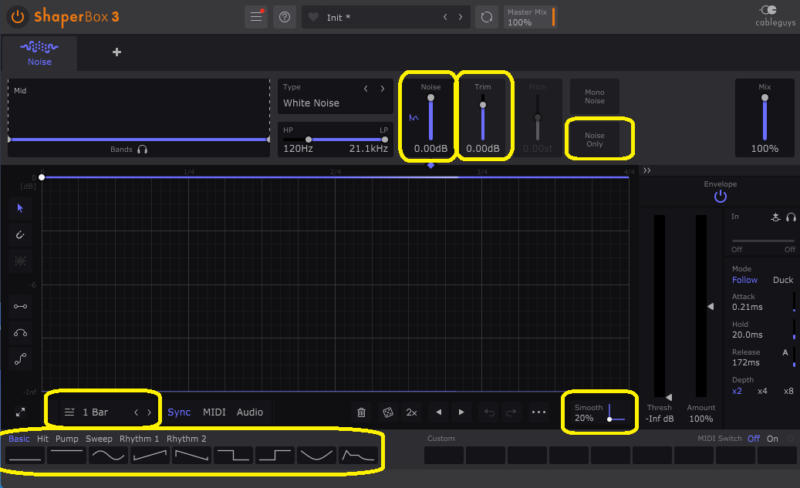Enable Noise Only mode
This screenshot has width=800, height=488.
595,141
